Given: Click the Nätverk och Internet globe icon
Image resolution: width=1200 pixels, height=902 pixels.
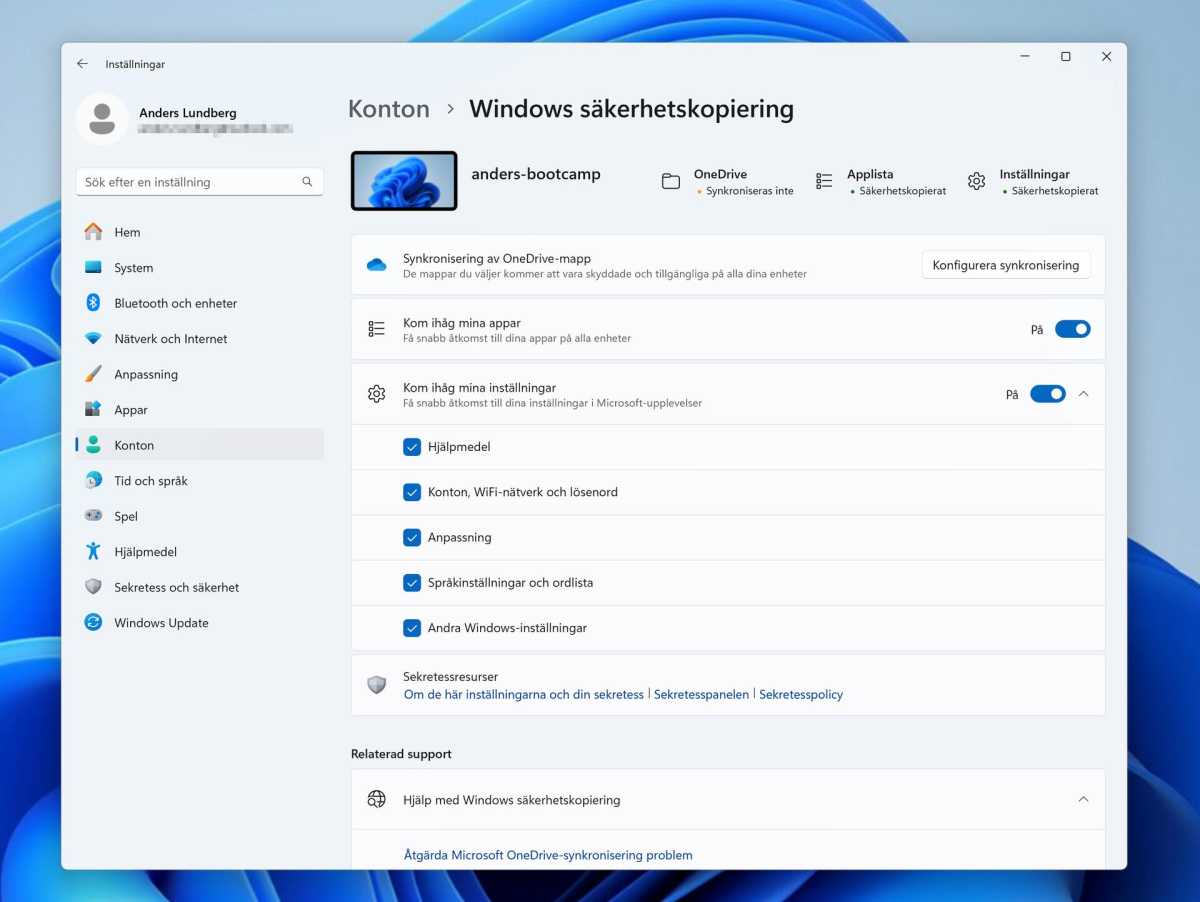Looking at the screenshot, I should 95,339.
